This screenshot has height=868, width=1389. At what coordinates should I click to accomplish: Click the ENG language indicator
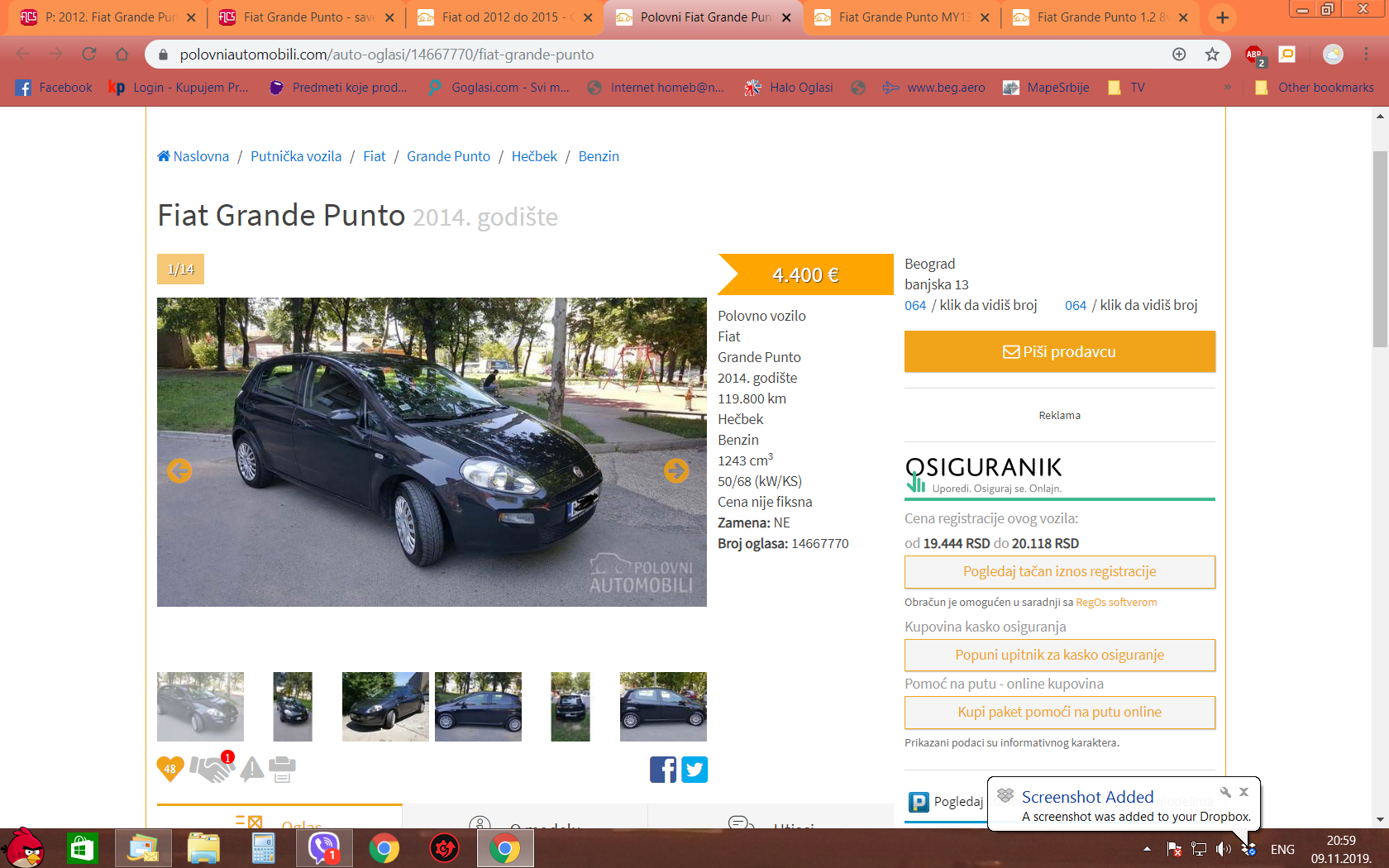tap(1282, 849)
